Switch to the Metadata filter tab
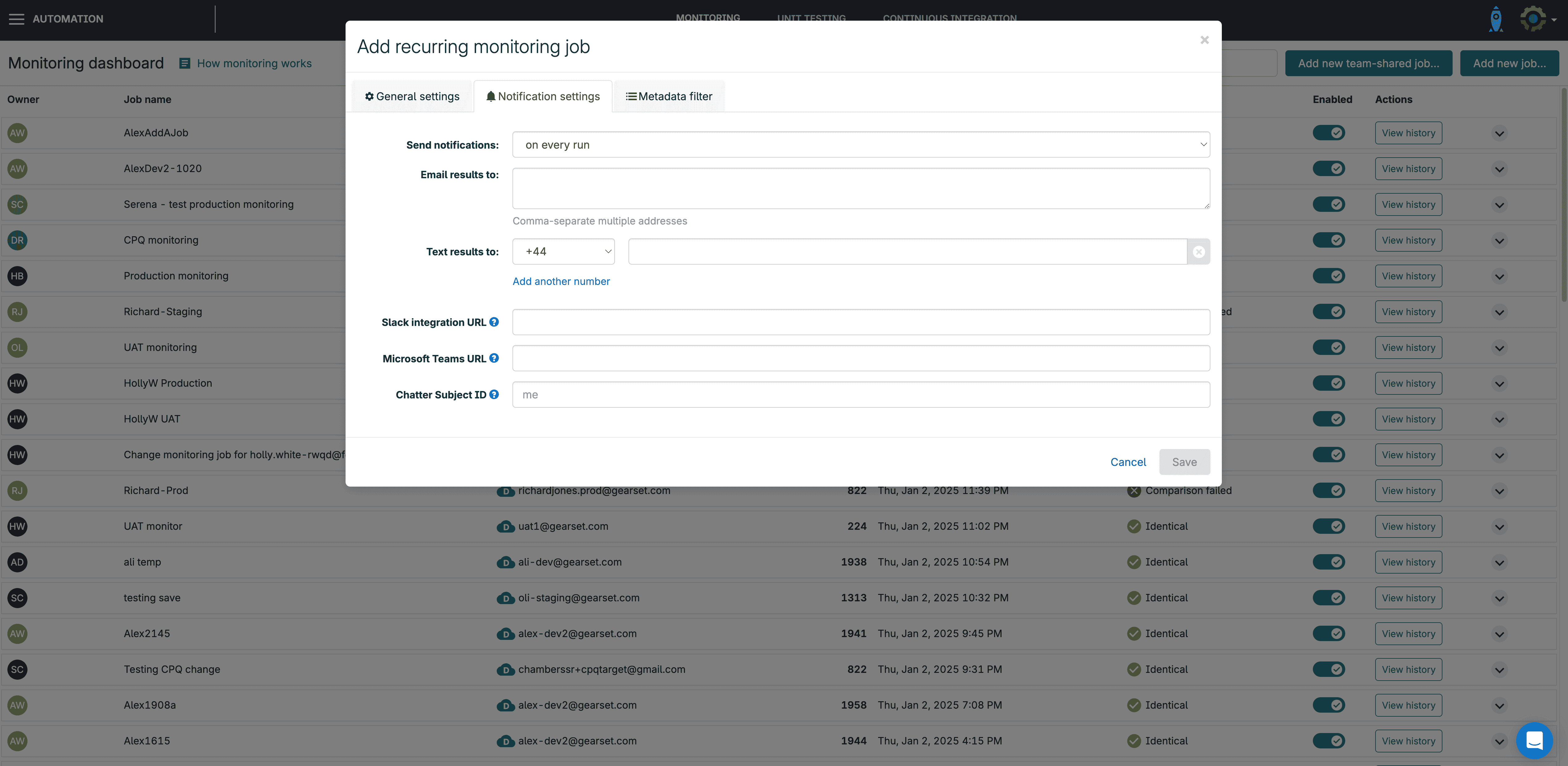Image resolution: width=1568 pixels, height=766 pixels. 669,96
